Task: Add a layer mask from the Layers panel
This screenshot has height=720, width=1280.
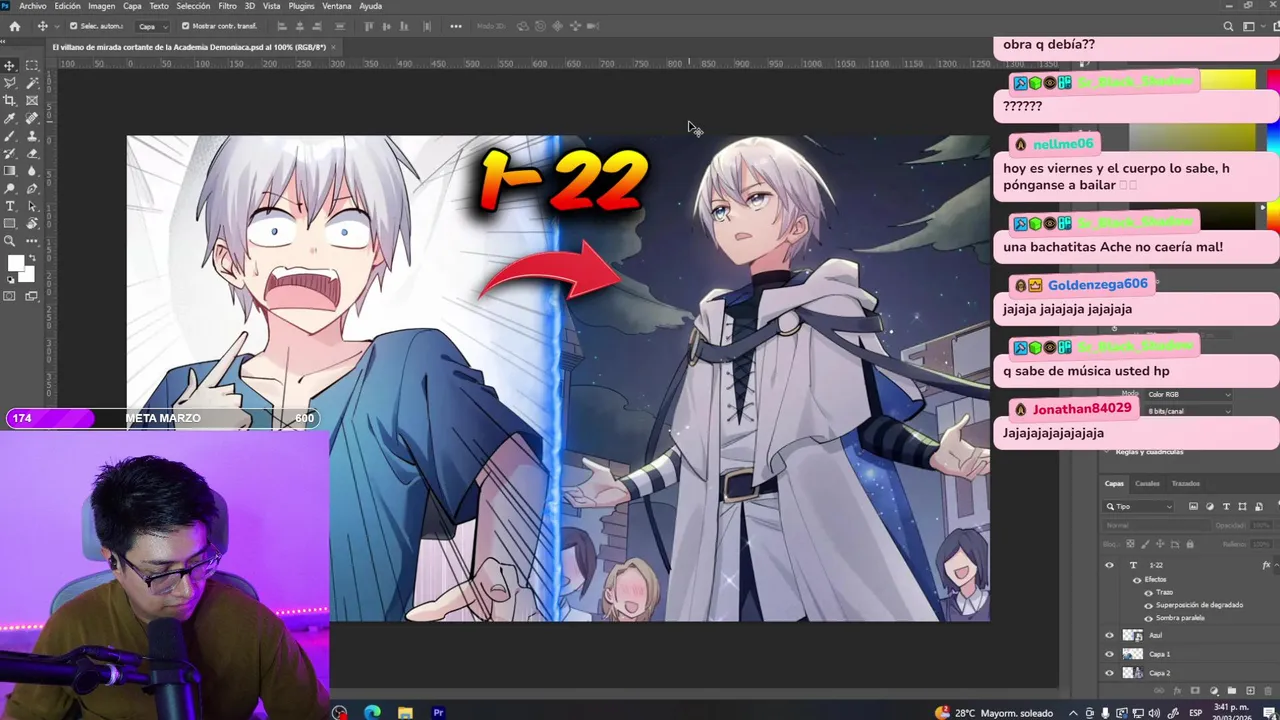Action: (x=1195, y=691)
